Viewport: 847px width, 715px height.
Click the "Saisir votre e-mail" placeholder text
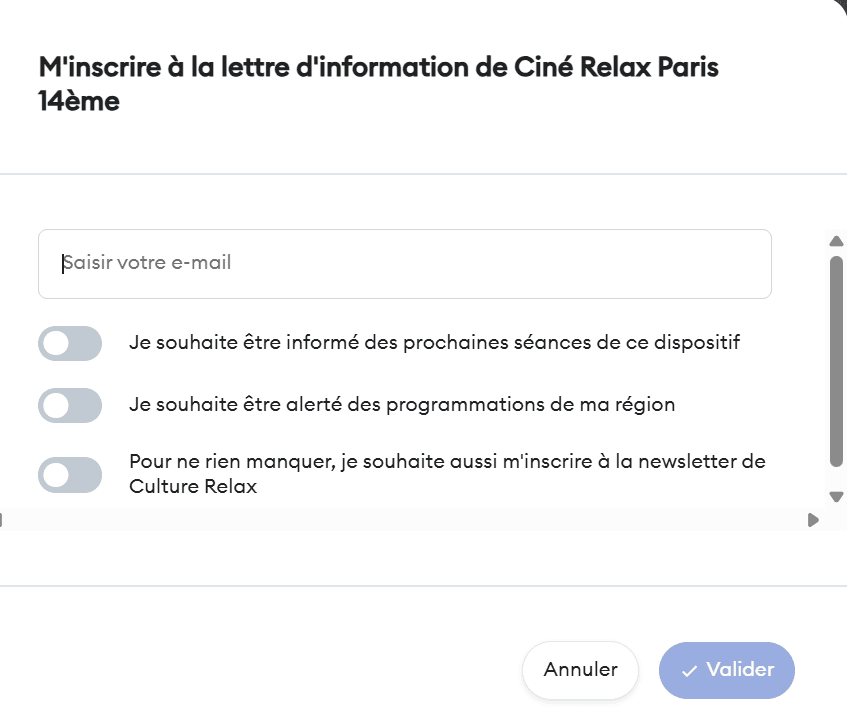click(x=147, y=264)
